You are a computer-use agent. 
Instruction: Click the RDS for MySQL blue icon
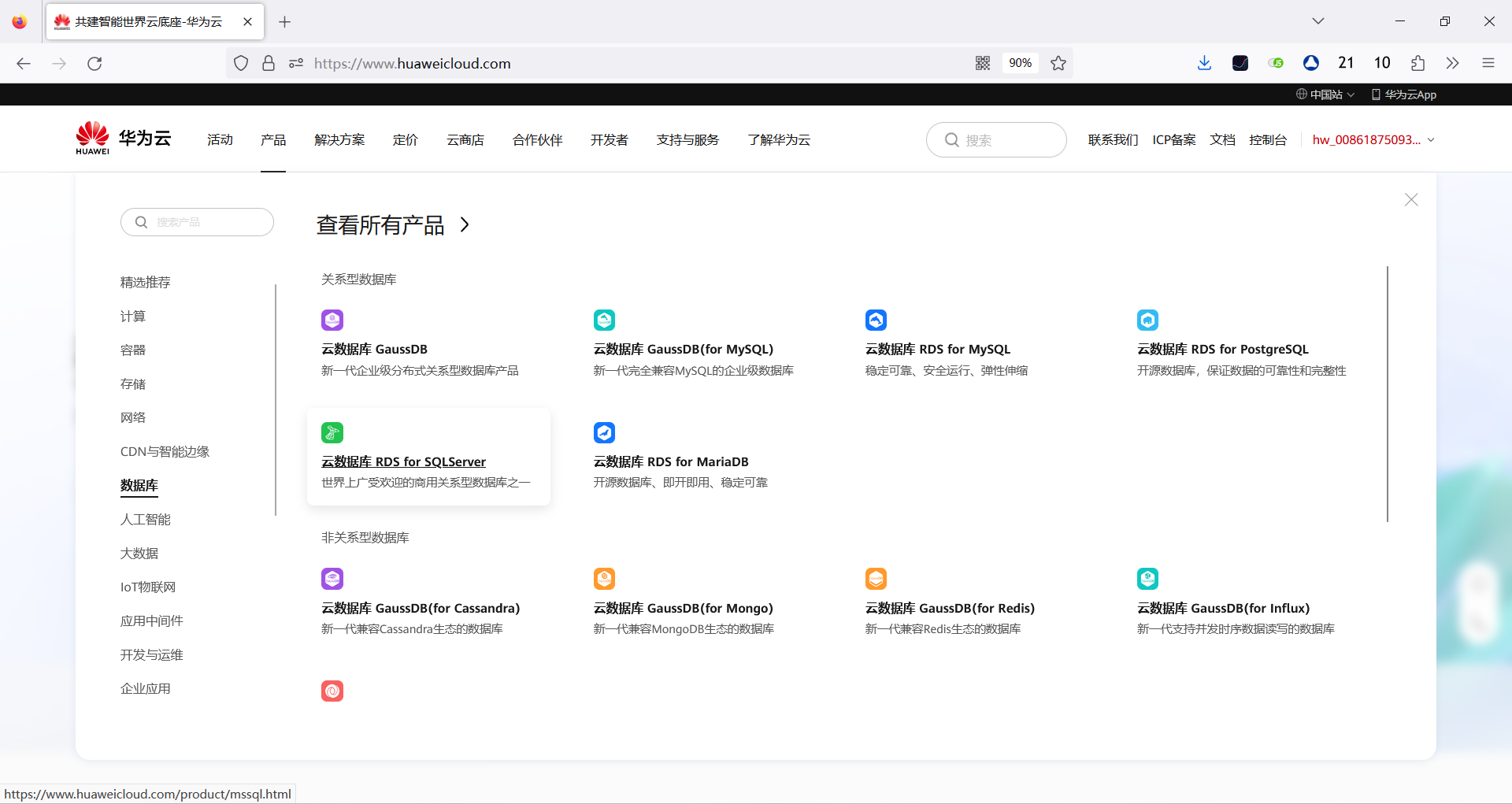(x=876, y=320)
